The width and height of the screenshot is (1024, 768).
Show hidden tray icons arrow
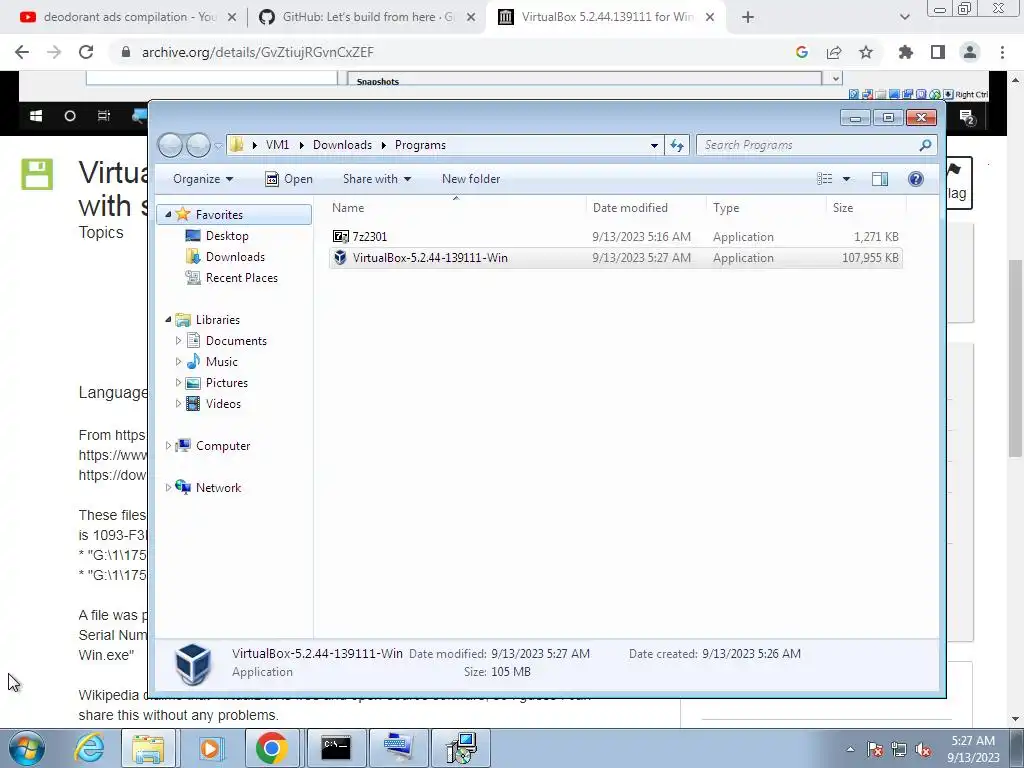(x=850, y=749)
